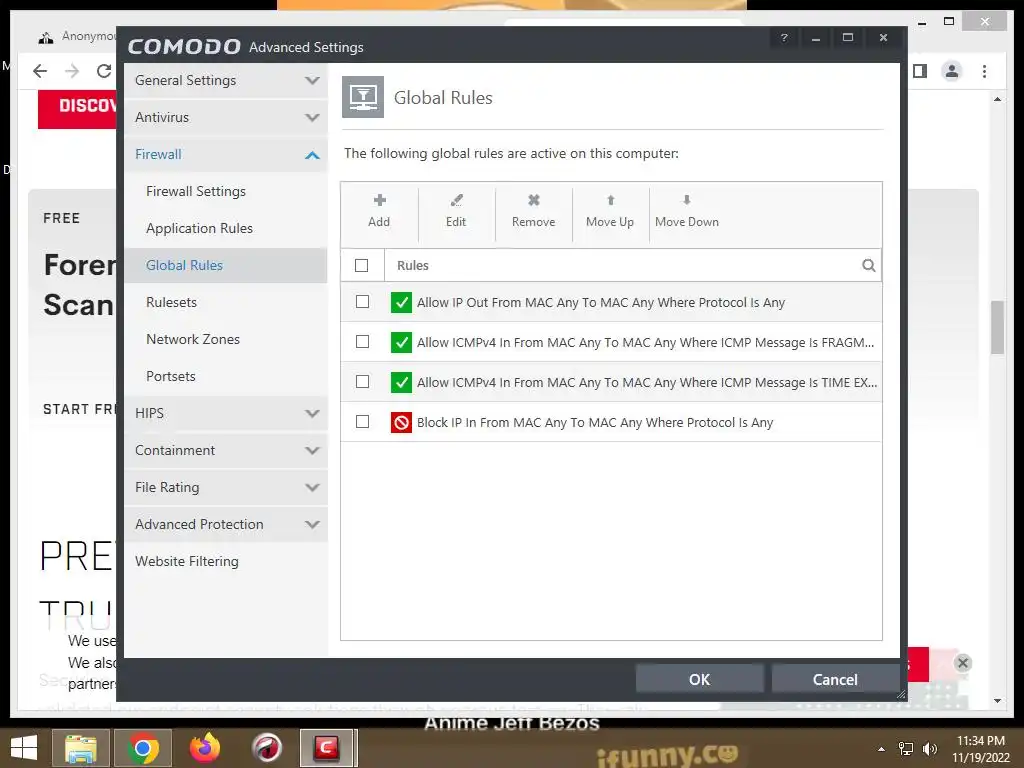Screen dimensions: 1024x768
Task: Show hidden tray icons arrow
Action: (x=881, y=749)
